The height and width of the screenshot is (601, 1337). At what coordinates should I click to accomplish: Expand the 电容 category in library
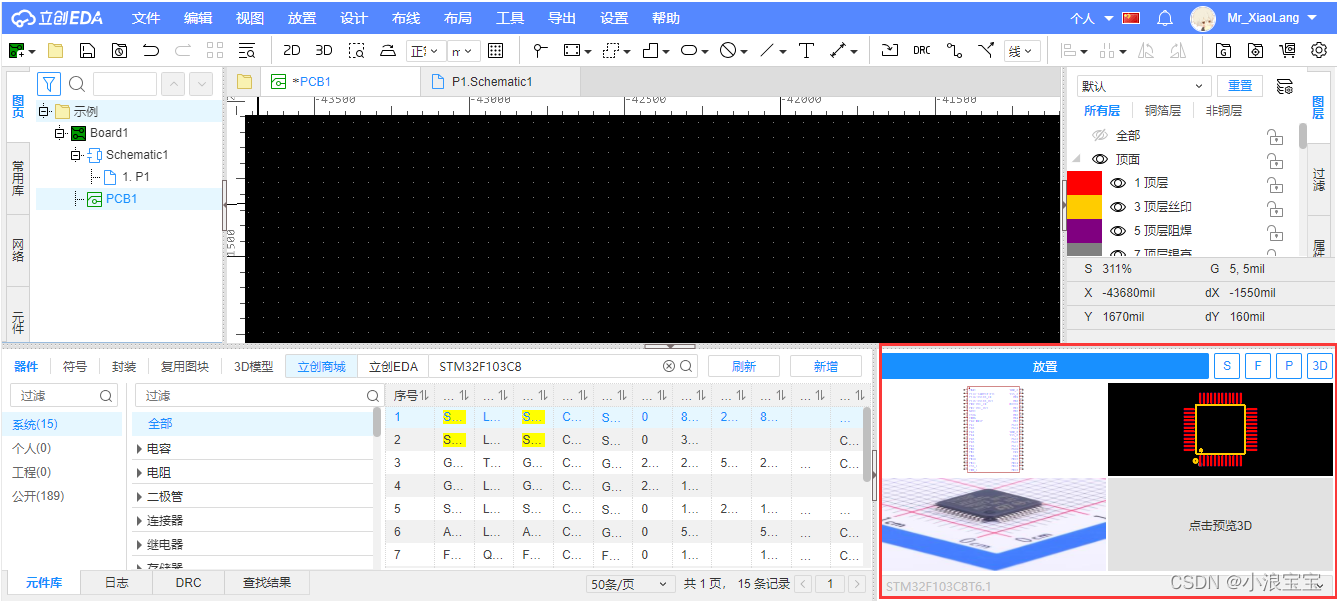click(x=139, y=448)
